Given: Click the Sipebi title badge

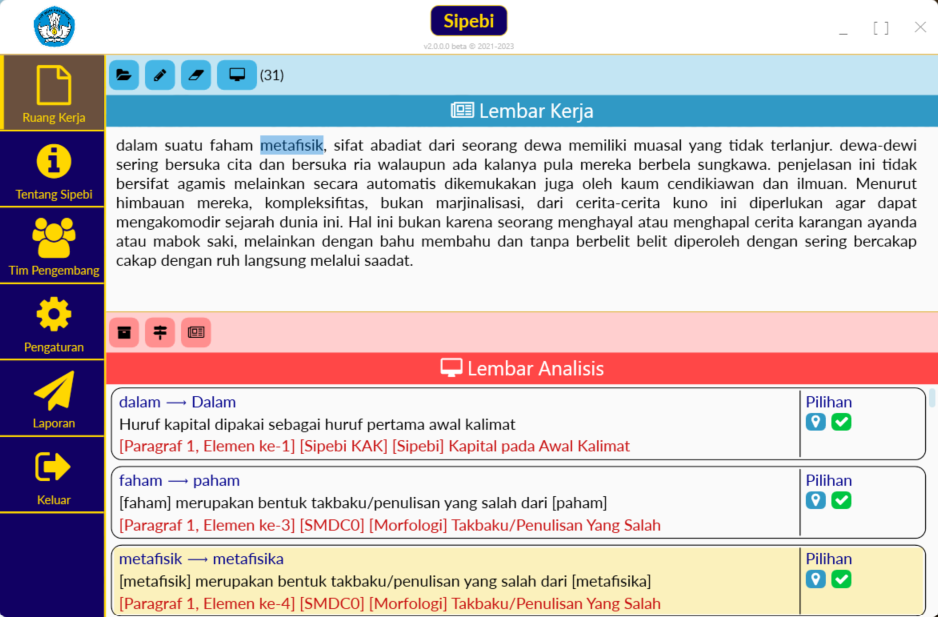Looking at the screenshot, I should [x=469, y=21].
